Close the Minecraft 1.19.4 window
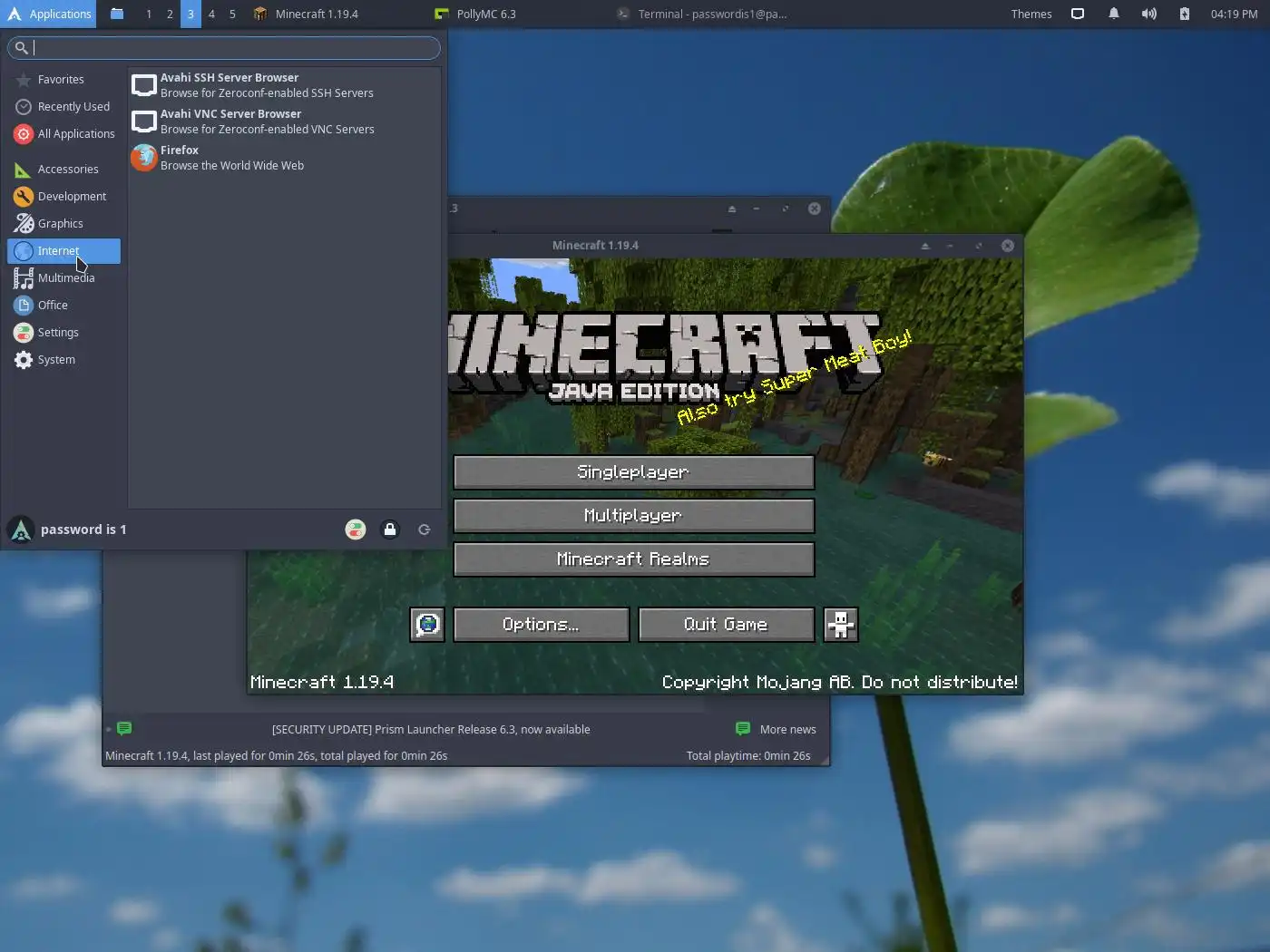Screen dimensions: 1270x952 click(x=1007, y=246)
